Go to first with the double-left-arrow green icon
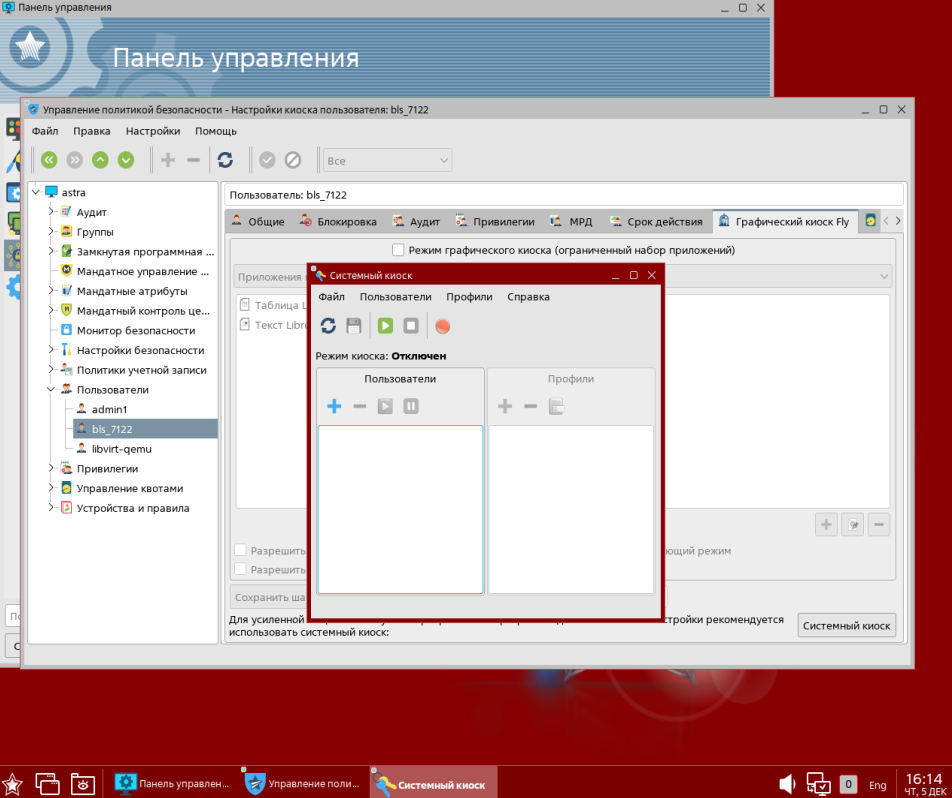Image resolution: width=952 pixels, height=798 pixels. (49, 160)
